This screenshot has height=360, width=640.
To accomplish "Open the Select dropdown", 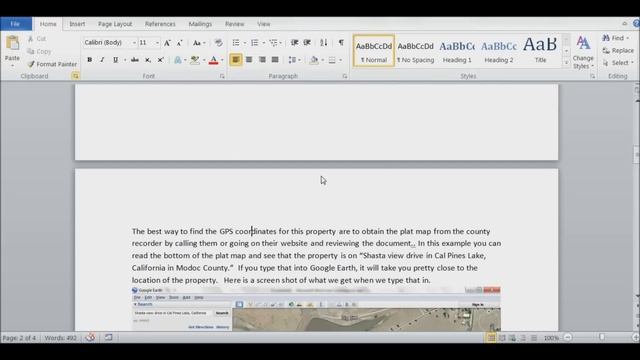I will coord(618,63).
